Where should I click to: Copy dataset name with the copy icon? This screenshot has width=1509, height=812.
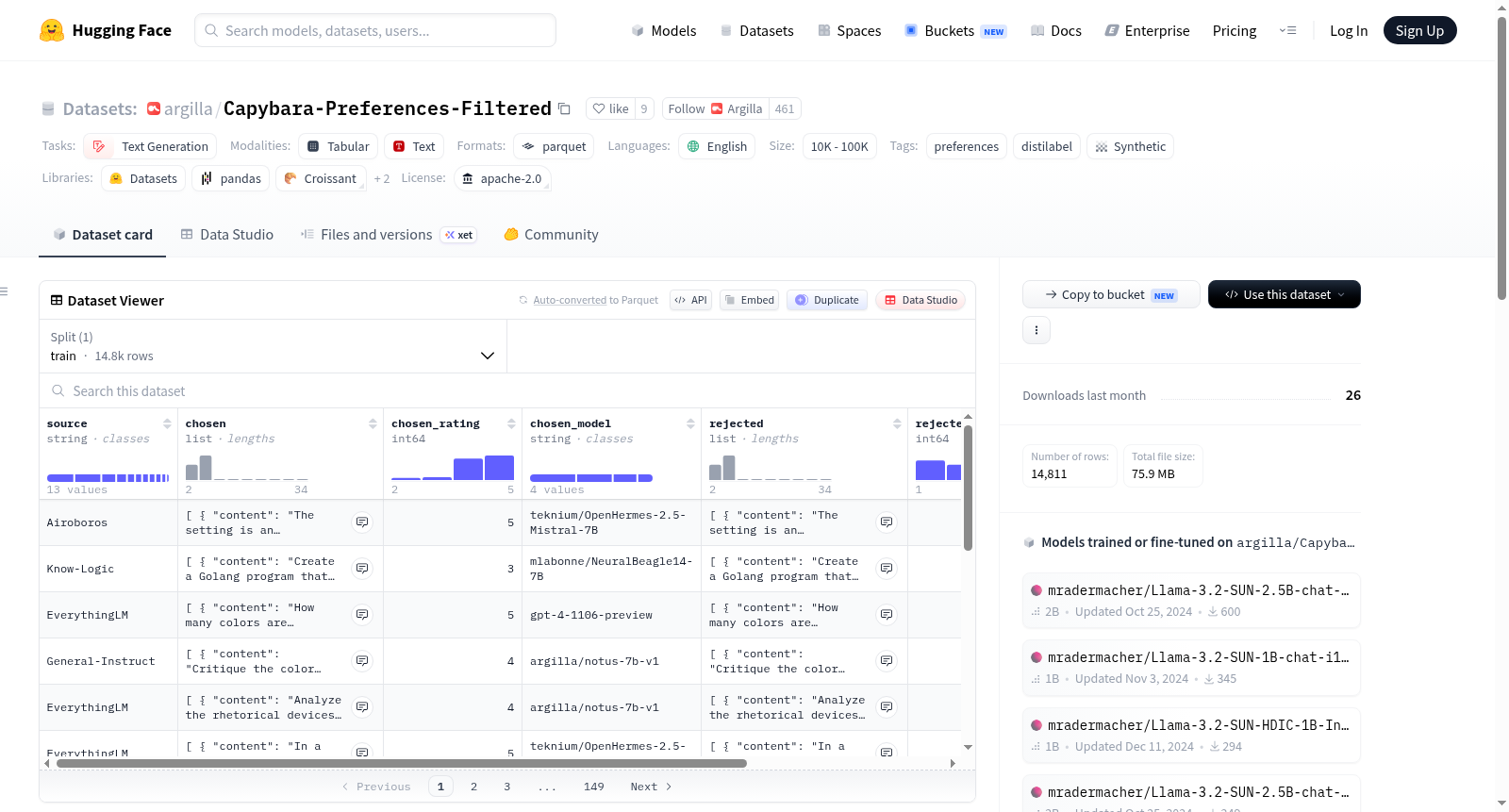coord(564,108)
